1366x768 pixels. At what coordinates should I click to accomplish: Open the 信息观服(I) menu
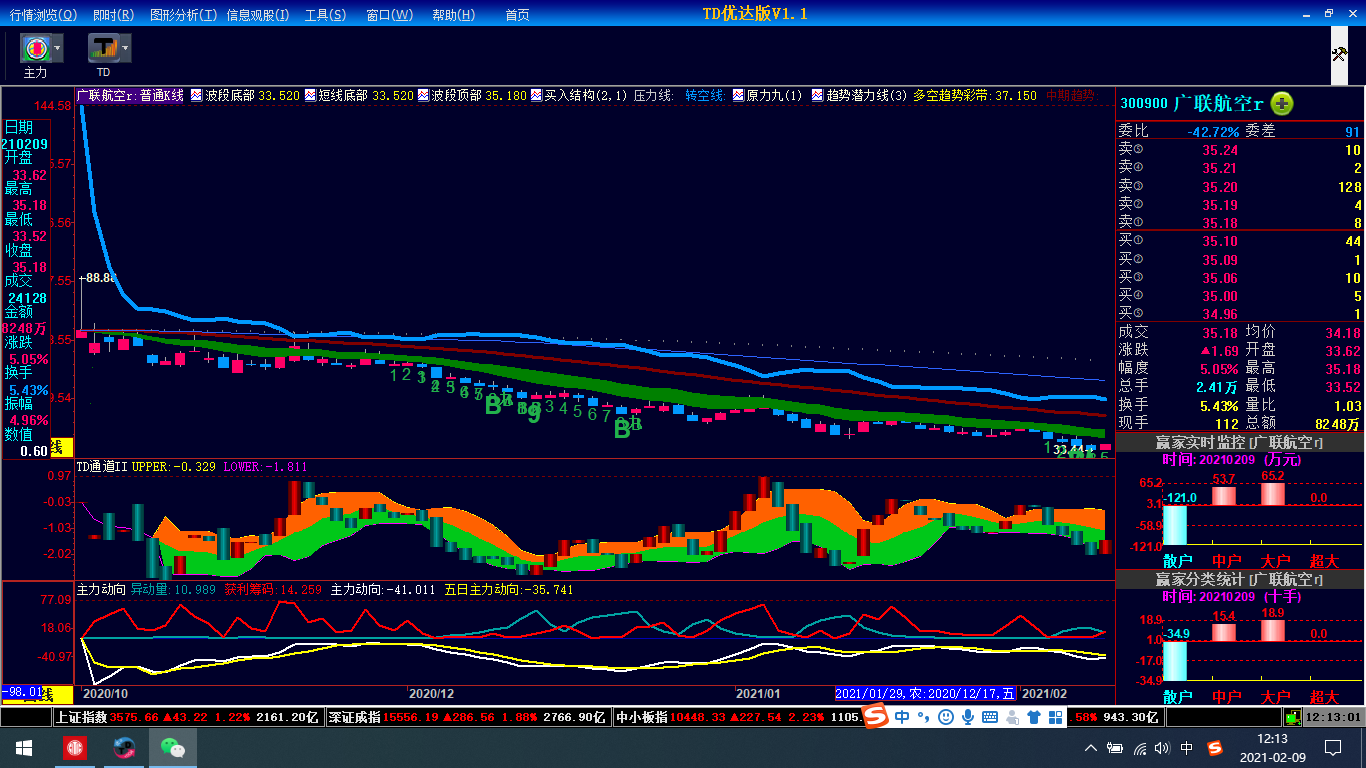pyautogui.click(x=258, y=15)
